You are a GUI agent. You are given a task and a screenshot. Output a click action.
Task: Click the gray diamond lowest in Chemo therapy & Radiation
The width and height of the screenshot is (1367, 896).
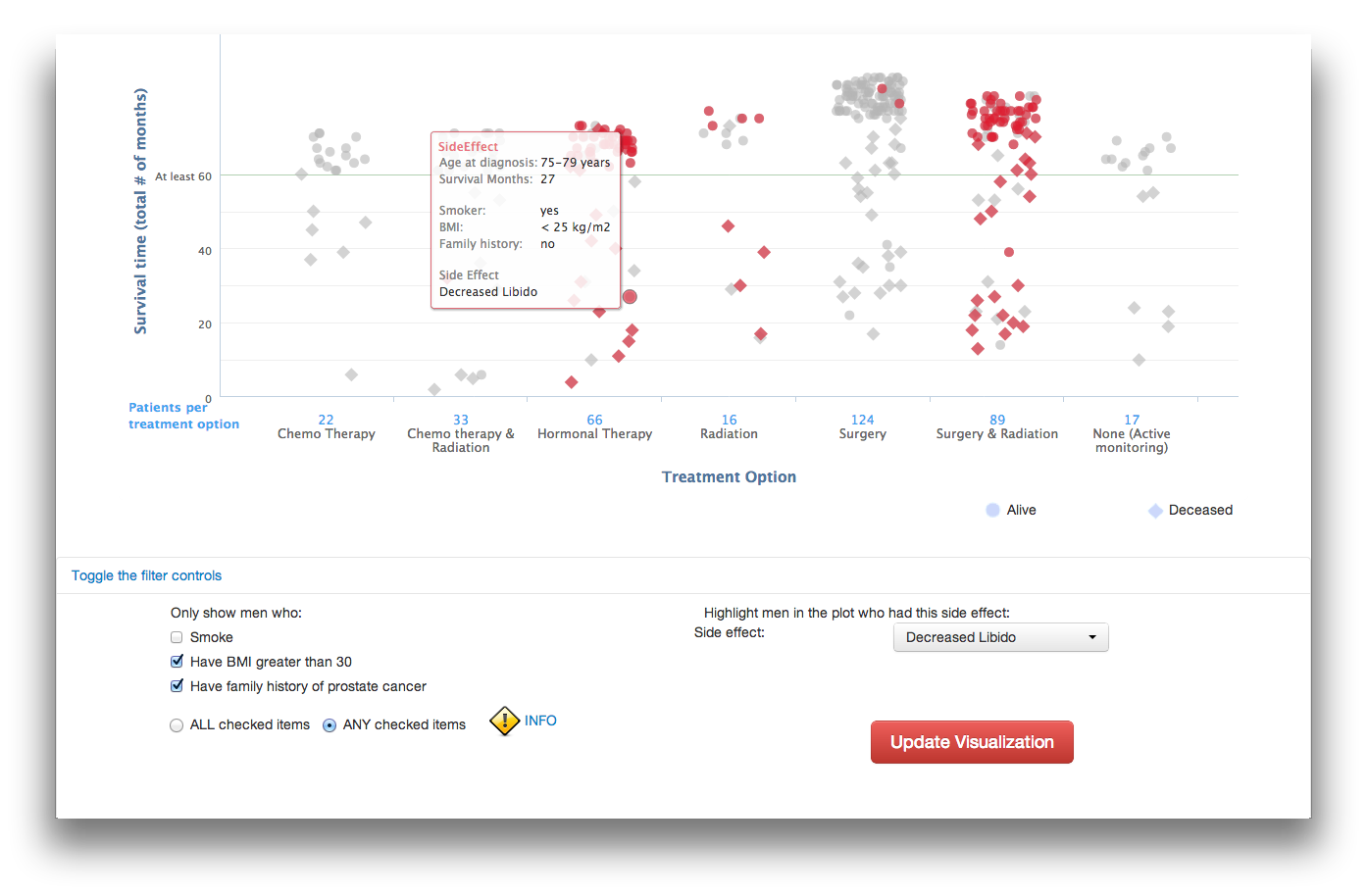433,389
